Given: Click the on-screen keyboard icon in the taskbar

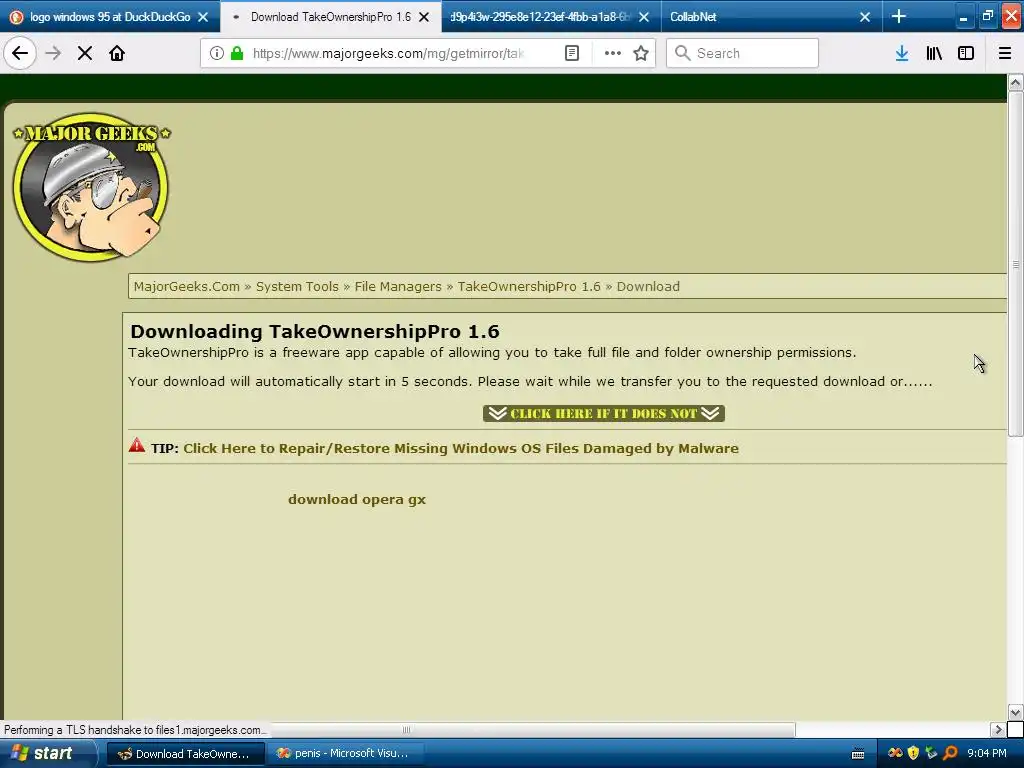Looking at the screenshot, I should pos(858,754).
